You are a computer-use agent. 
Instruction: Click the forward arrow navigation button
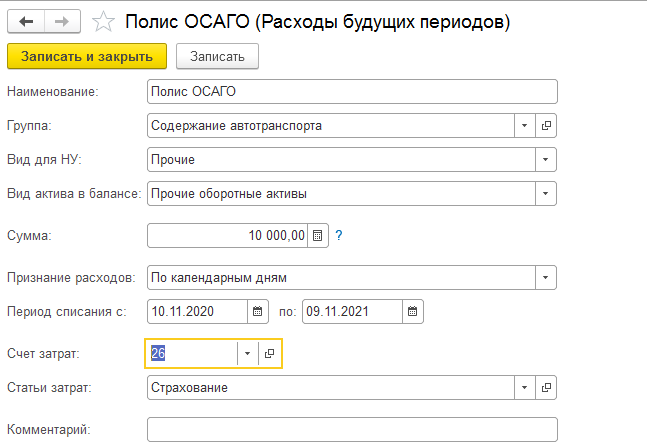coord(62,21)
